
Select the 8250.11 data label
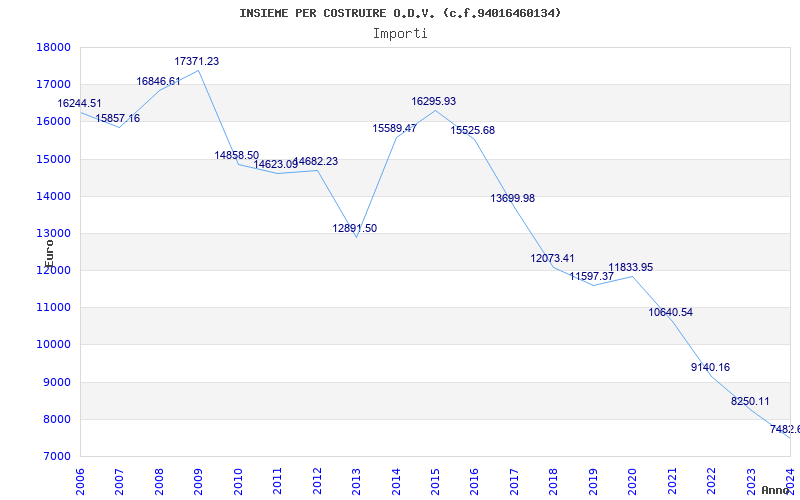[750, 402]
